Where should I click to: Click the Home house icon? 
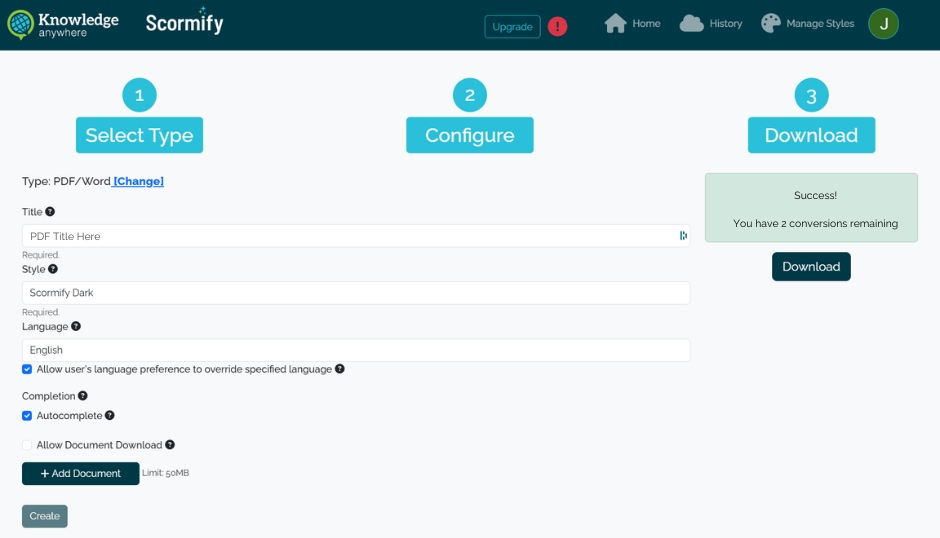click(615, 23)
